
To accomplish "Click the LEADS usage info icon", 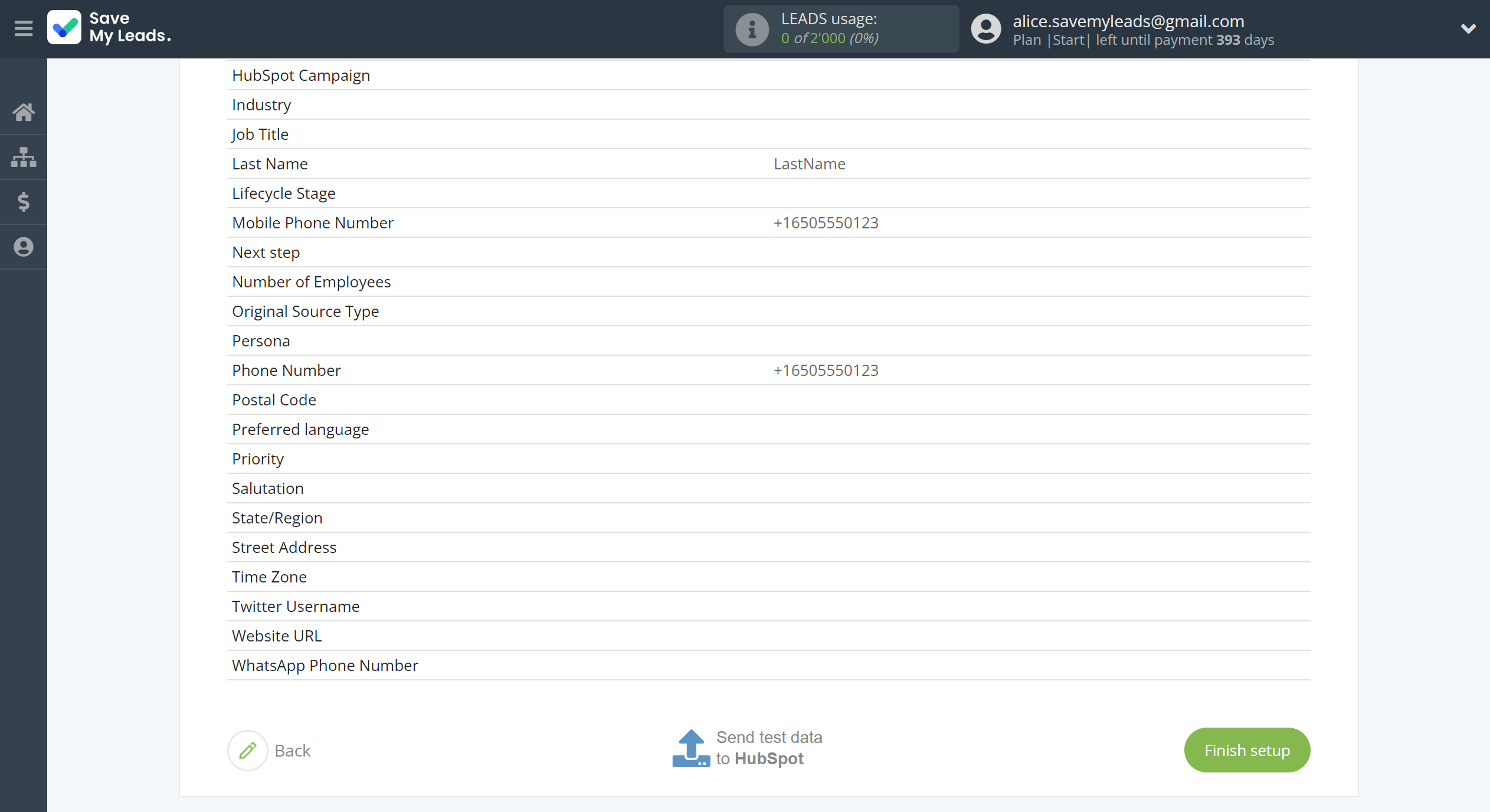I will 752,29.
